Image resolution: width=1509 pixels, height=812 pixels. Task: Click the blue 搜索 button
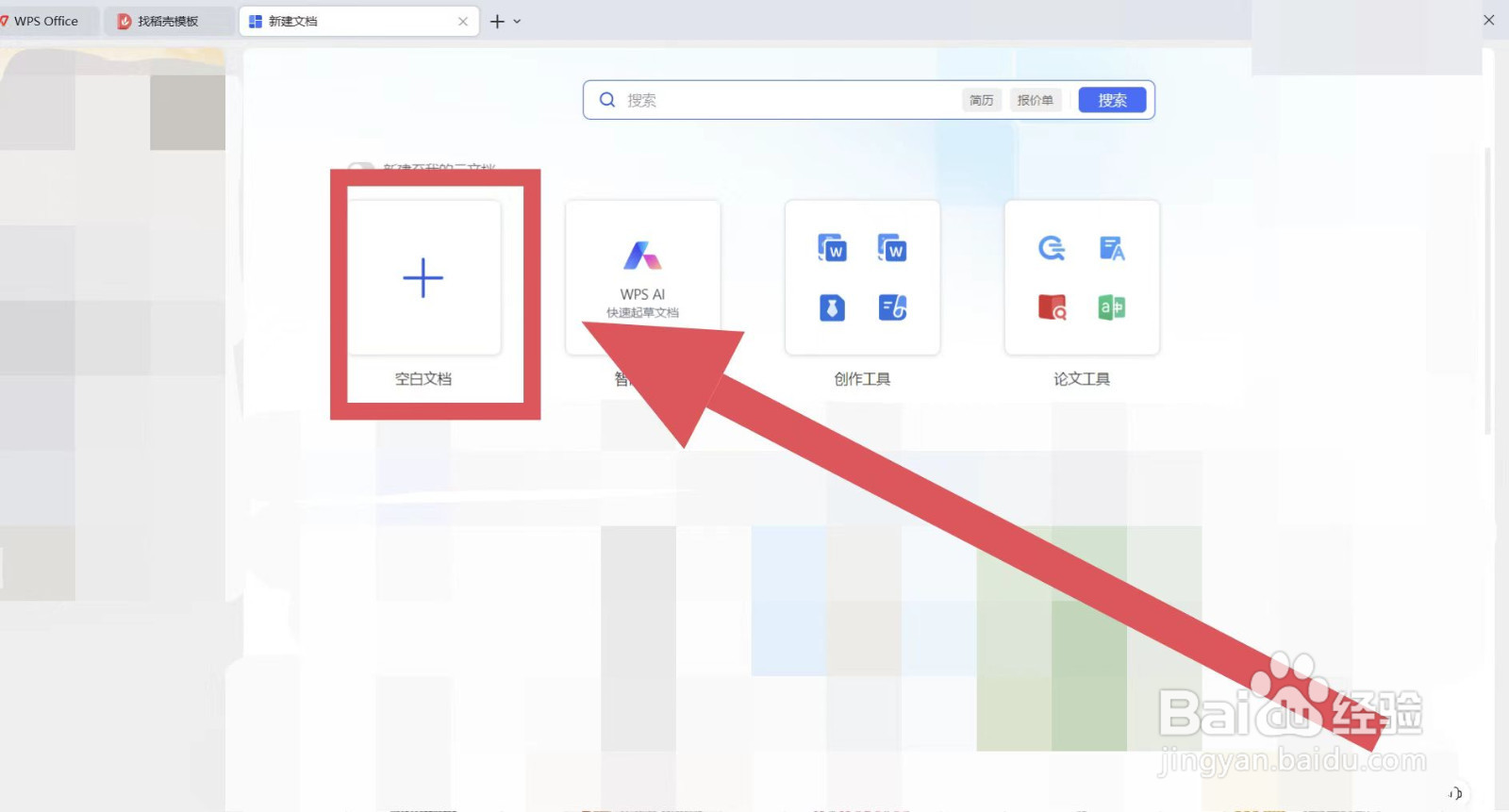click(x=1113, y=100)
